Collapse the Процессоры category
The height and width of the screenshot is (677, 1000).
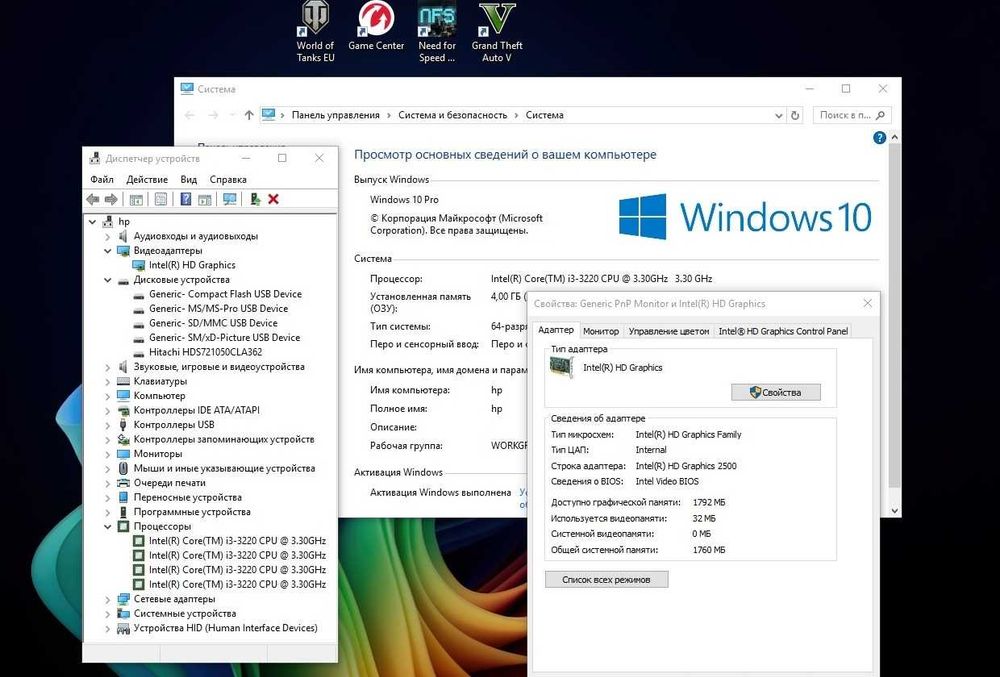(108, 527)
